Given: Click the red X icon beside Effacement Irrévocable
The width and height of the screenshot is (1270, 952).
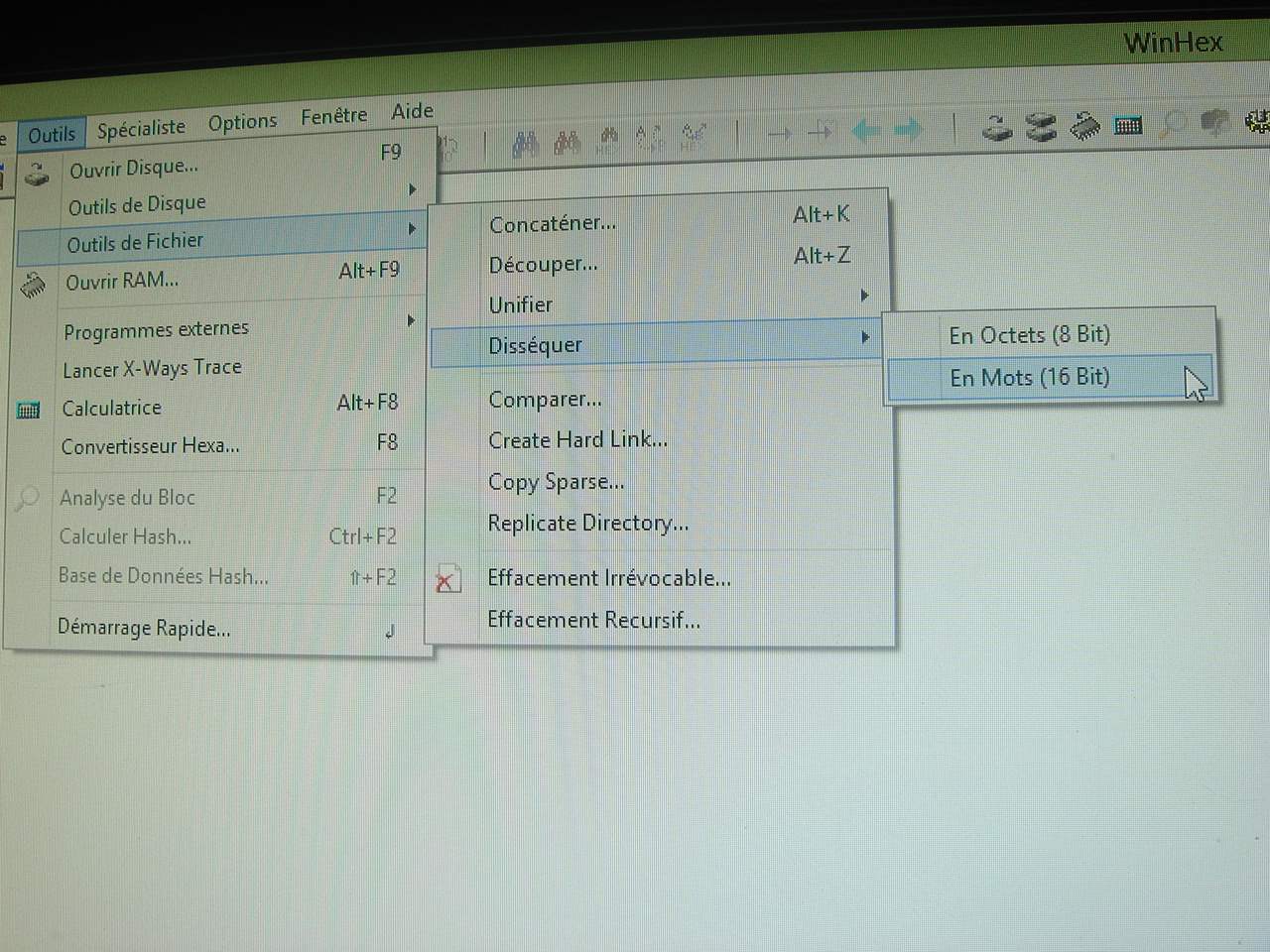Looking at the screenshot, I should (446, 579).
